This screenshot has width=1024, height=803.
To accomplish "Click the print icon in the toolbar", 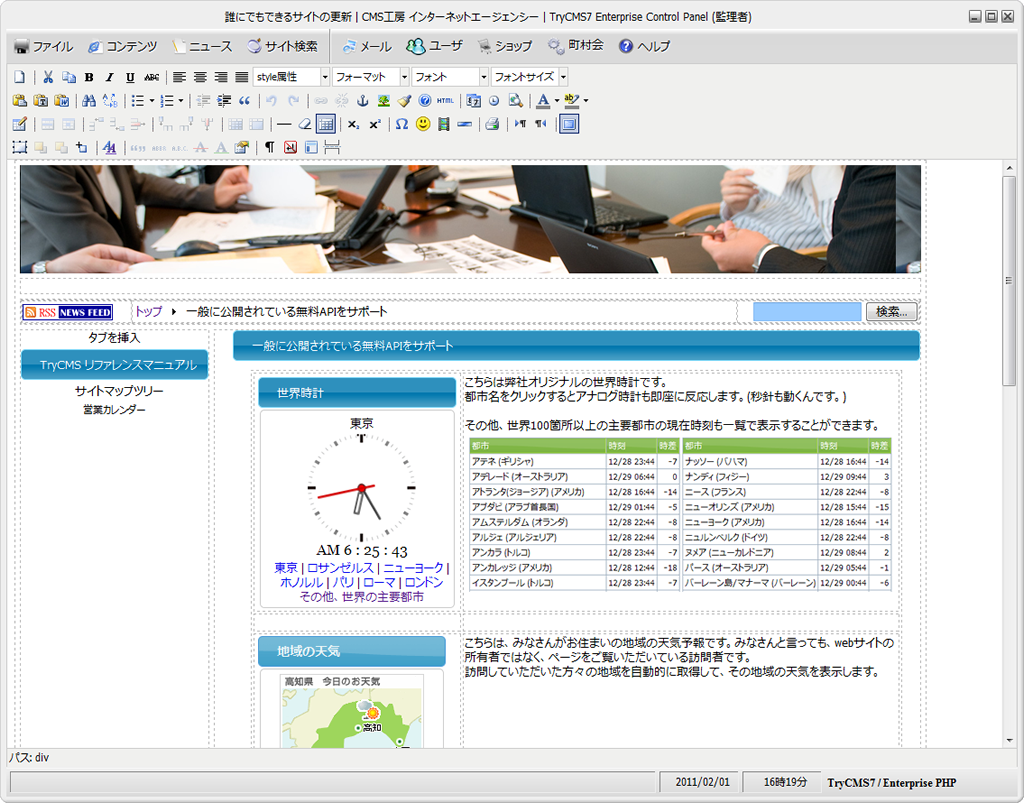I will click(x=491, y=125).
